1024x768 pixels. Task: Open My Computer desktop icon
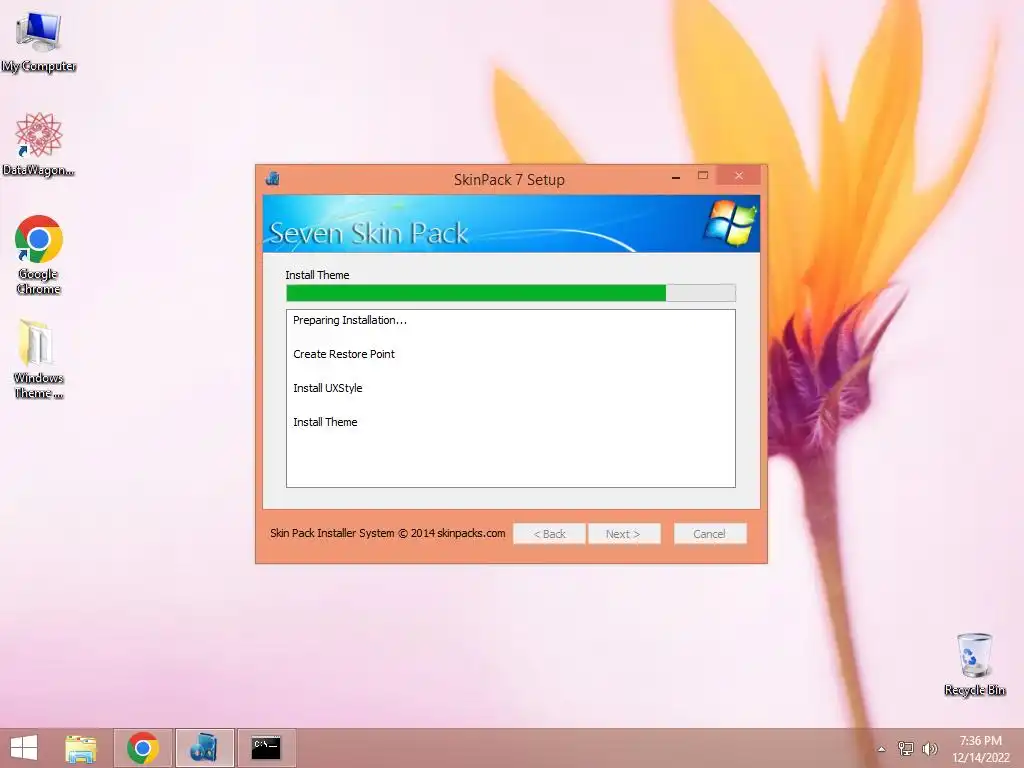39,42
